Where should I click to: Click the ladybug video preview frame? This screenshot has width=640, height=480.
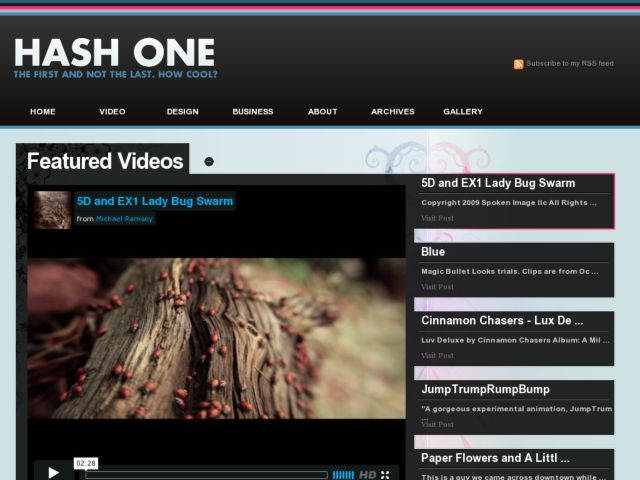217,338
